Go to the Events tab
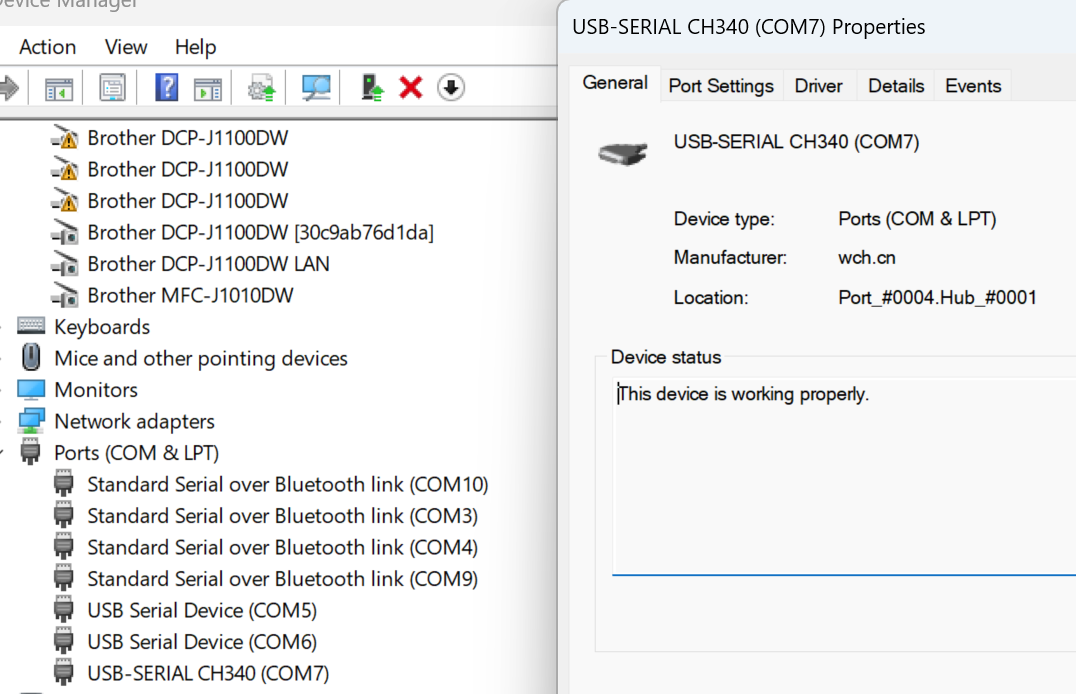 (973, 86)
